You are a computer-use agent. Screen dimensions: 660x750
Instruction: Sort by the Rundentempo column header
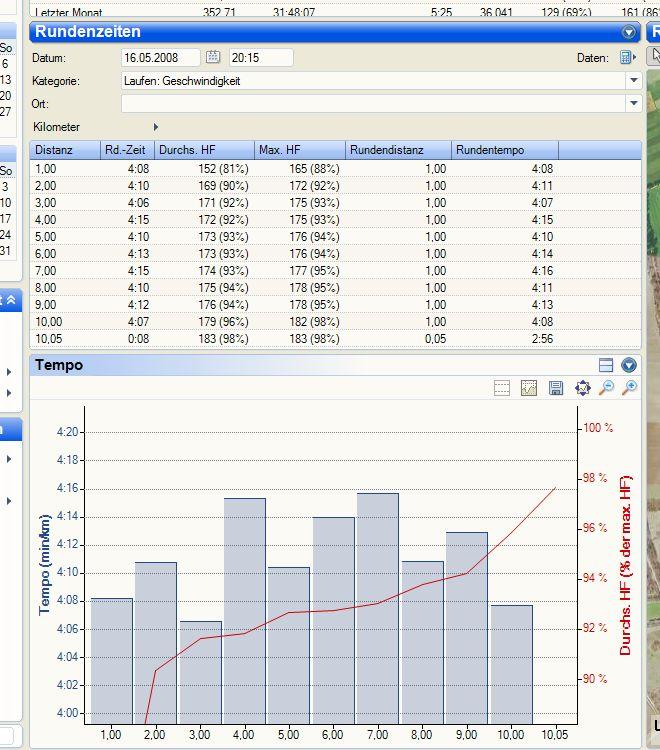[505, 150]
